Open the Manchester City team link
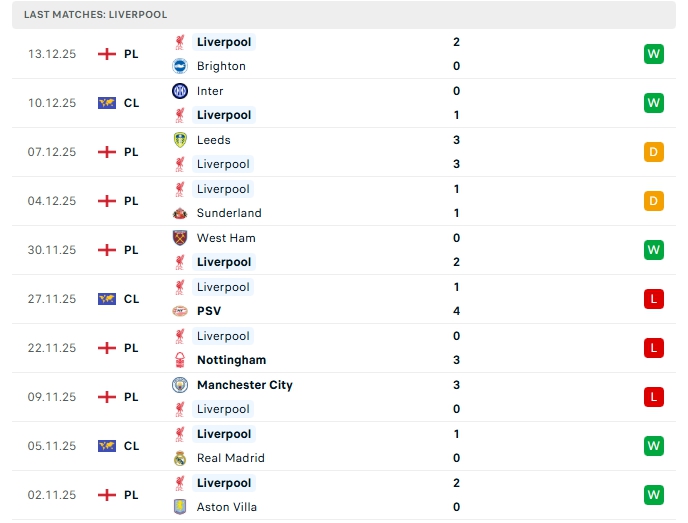The image size is (688, 523). [244, 385]
